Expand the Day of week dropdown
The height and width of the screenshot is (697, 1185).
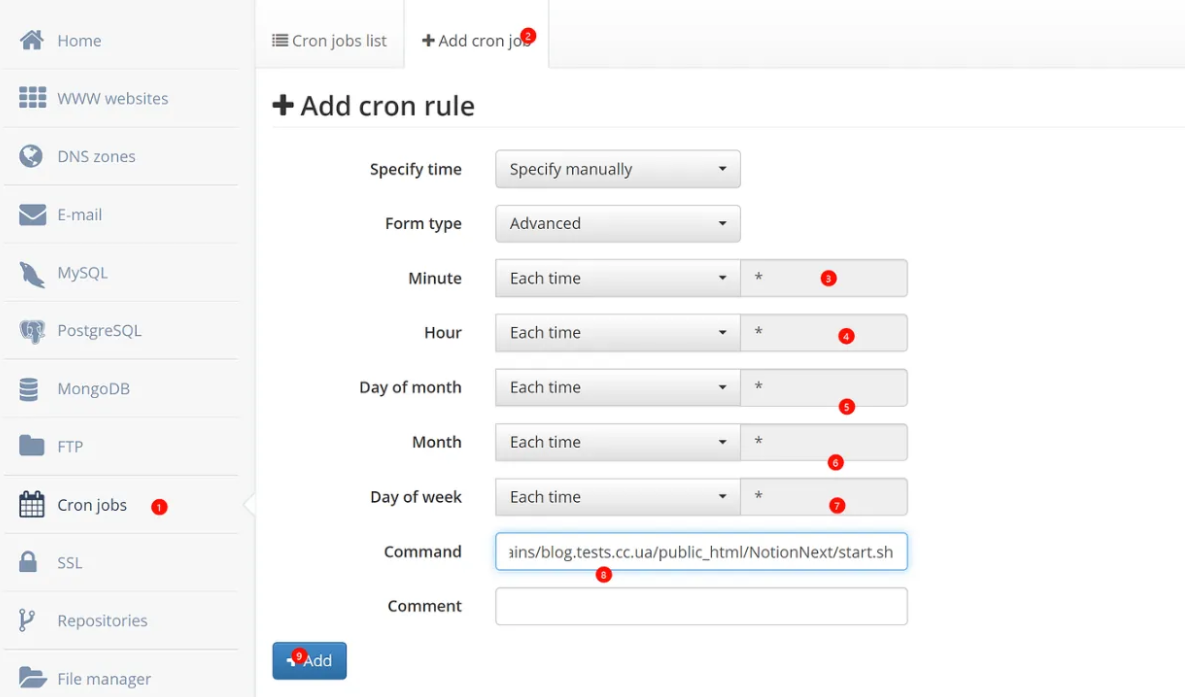[617, 497]
